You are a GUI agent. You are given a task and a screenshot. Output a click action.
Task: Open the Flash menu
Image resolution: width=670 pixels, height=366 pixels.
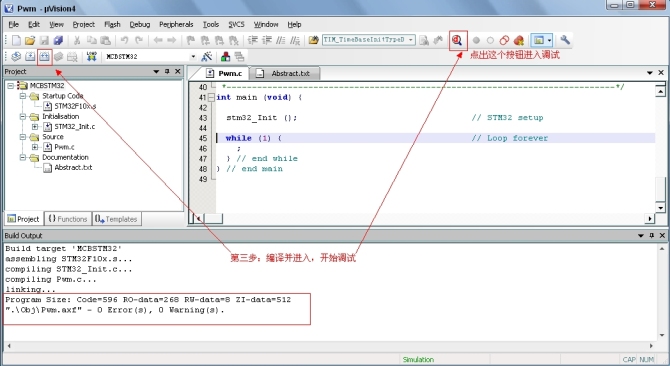click(x=112, y=24)
